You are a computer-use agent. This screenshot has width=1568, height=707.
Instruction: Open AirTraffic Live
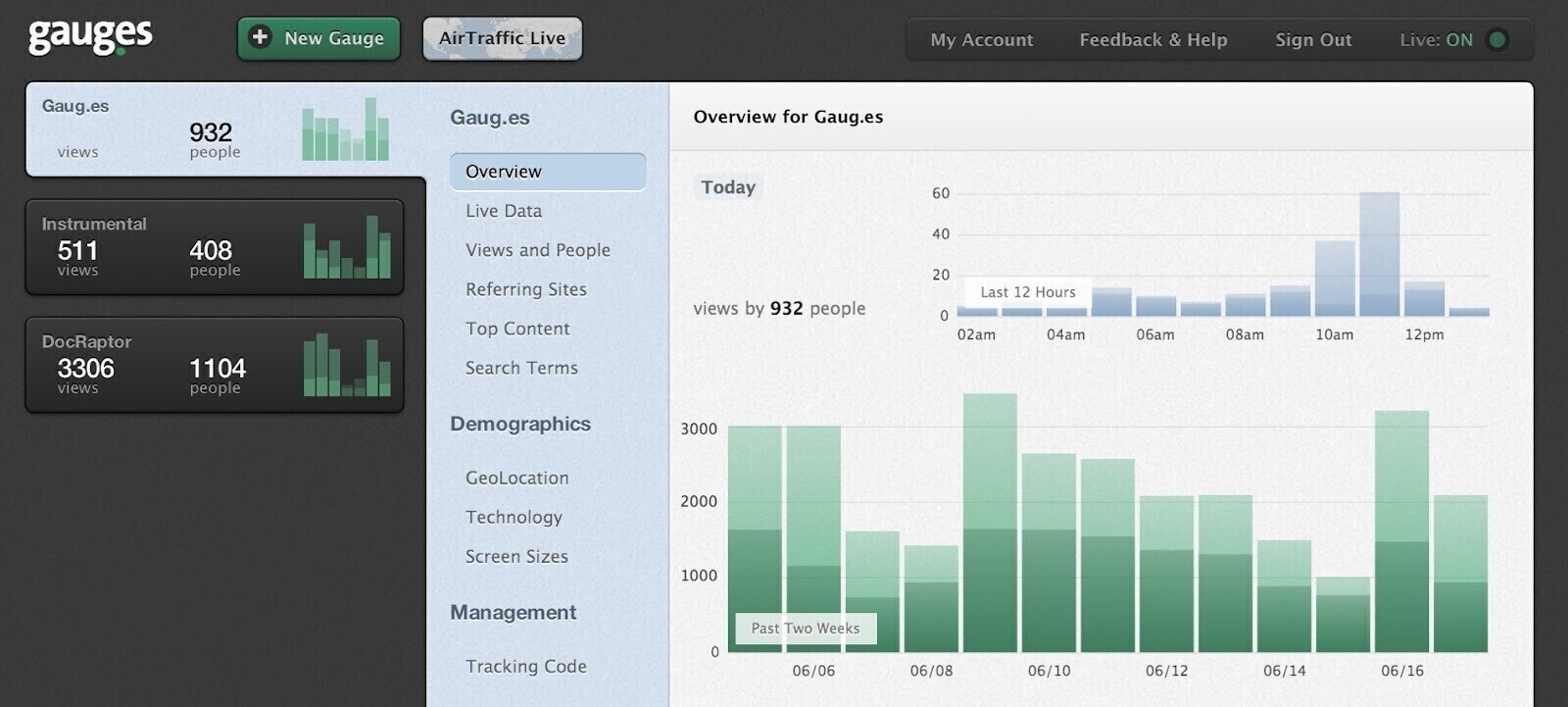[x=503, y=38]
